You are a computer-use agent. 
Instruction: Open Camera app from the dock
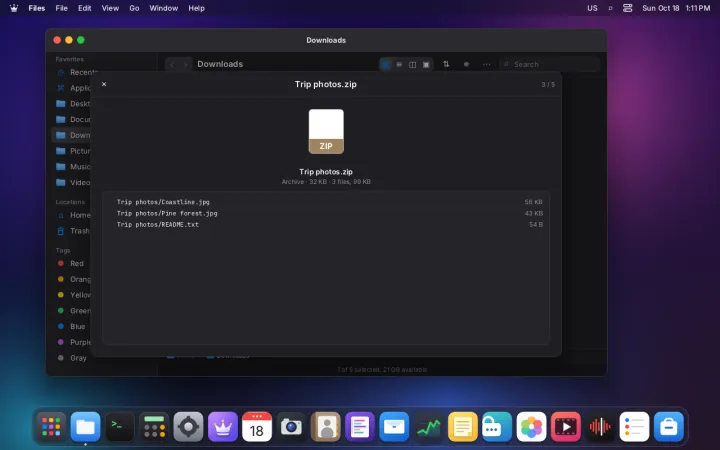[291, 427]
